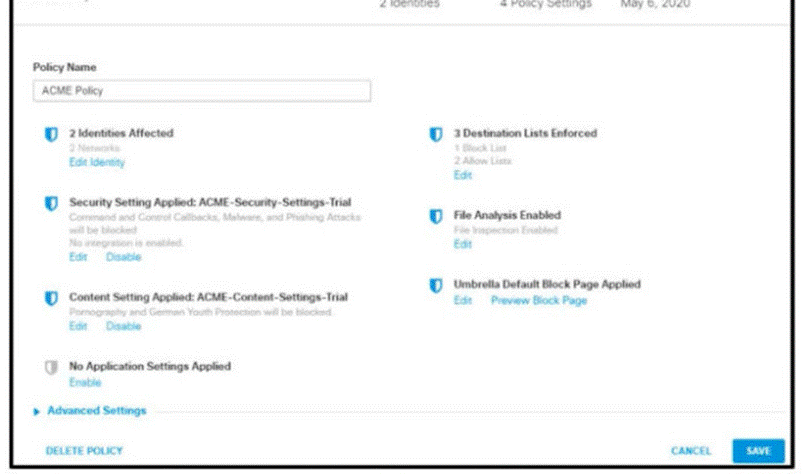Image resolution: width=804 pixels, height=474 pixels.
Task: Click the shield icon beside Security Setting Applied
Action: pos(51,204)
